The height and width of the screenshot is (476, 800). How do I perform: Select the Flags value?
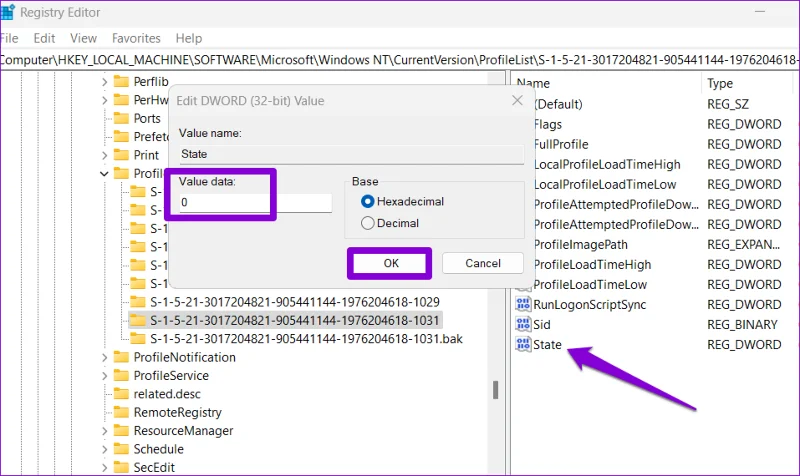pyautogui.click(x=548, y=124)
